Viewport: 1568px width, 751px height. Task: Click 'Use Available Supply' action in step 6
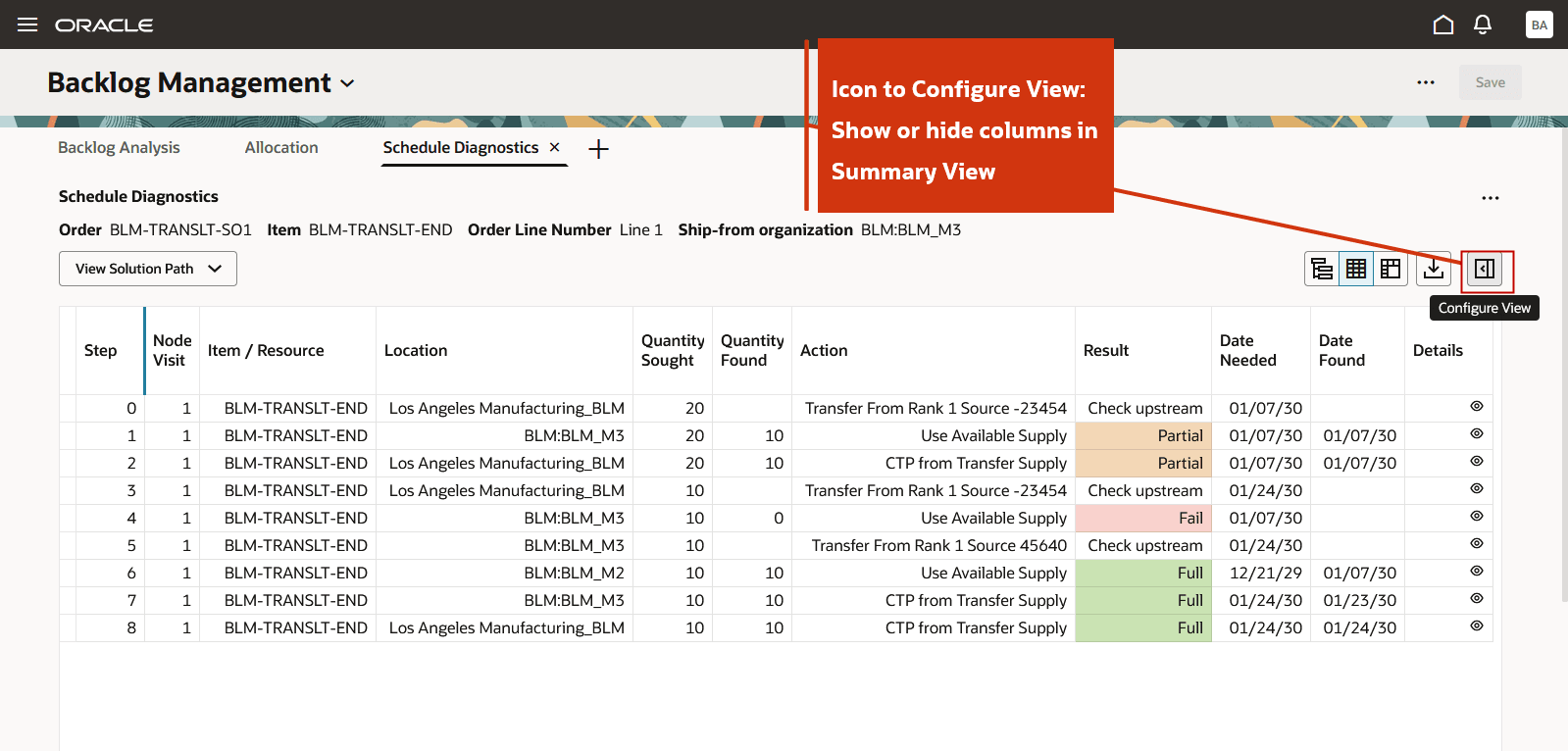[934, 574]
